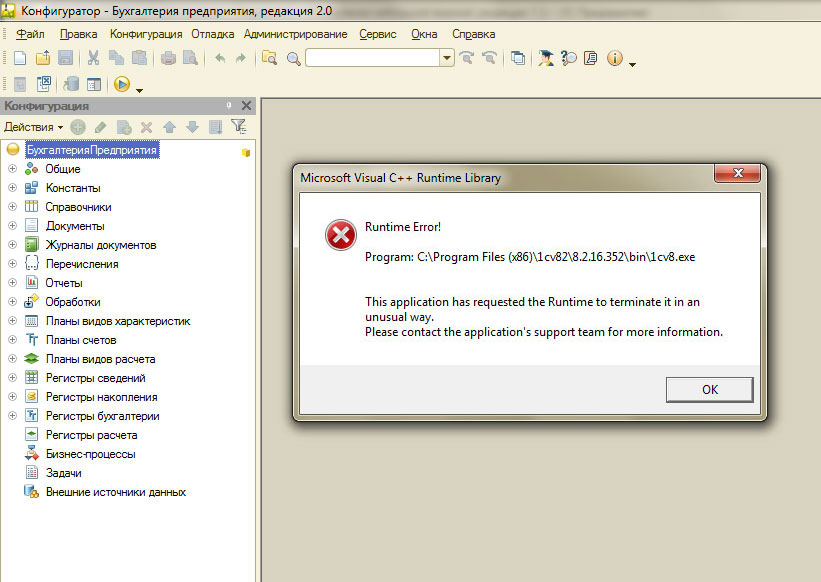The height and width of the screenshot is (582, 821).
Task: Click the Delete object X icon
Action: pos(147,127)
